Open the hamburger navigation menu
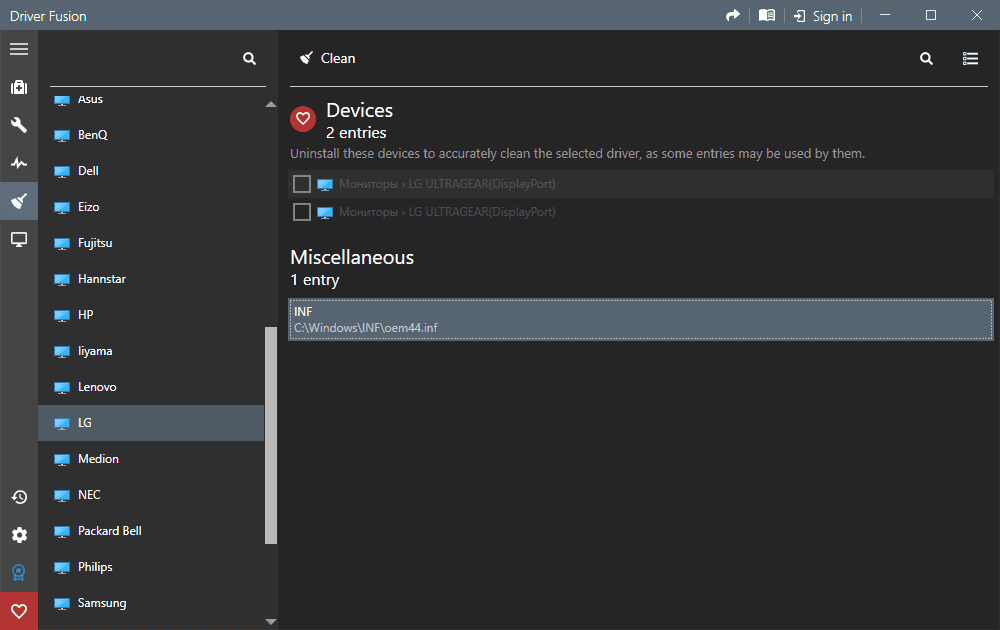Screen dimensions: 1000x630 19,49
